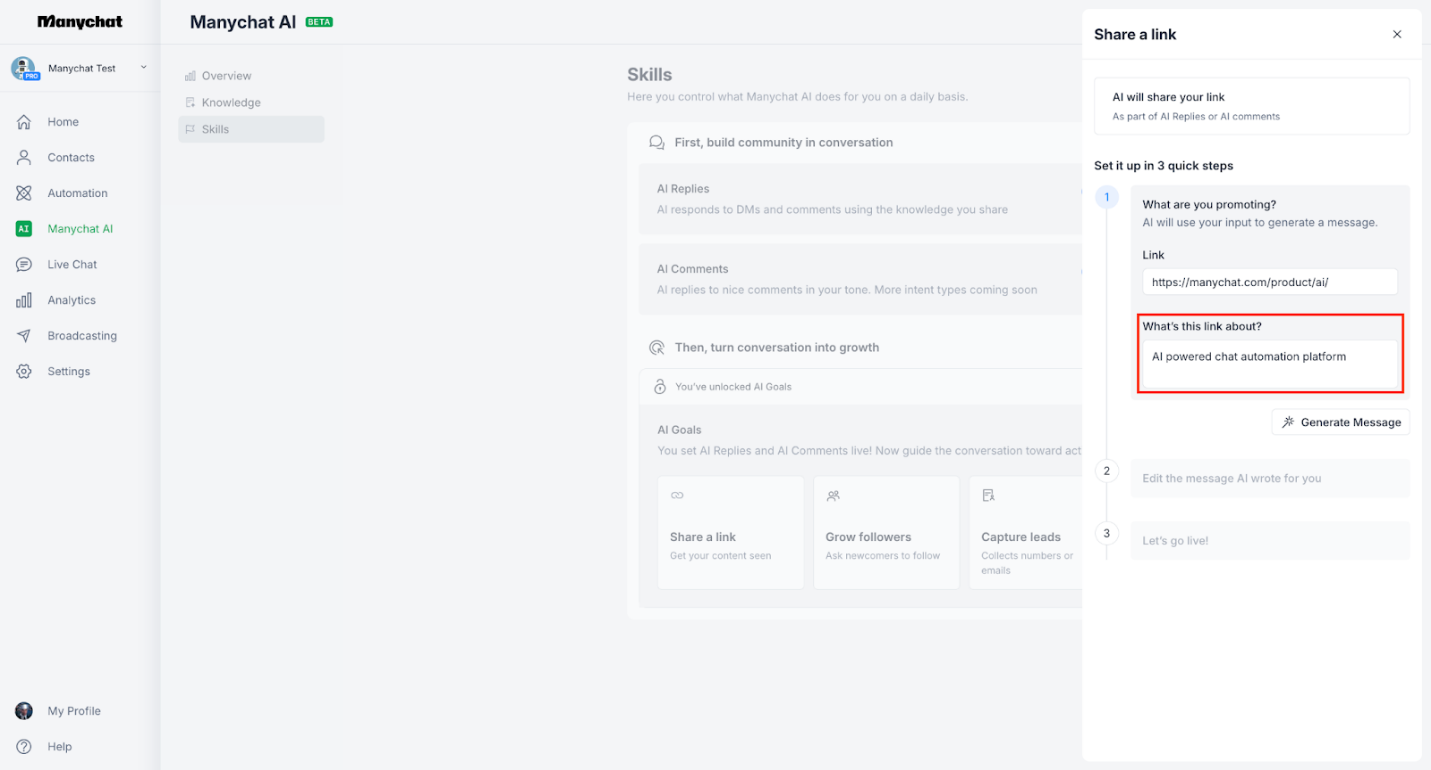Click the chain link icon on Share a link card
Image resolution: width=1431 pixels, height=770 pixels.
[677, 494]
